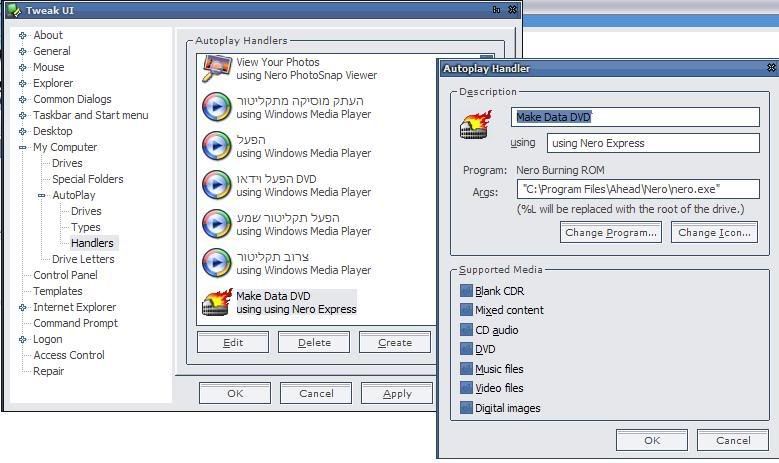Click the Media Player icon for צרוב תקליטור
The width and height of the screenshot is (779, 463).
[x=217, y=263]
